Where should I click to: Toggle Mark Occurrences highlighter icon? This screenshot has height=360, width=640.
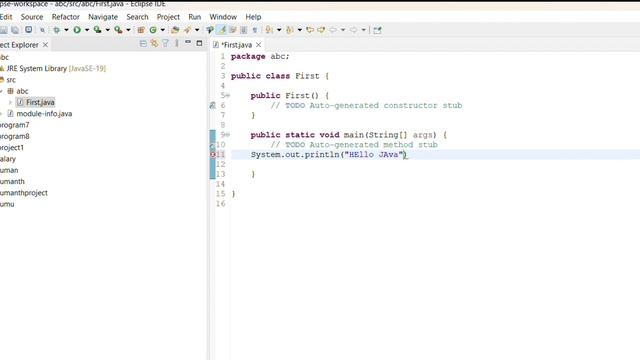(x=221, y=30)
